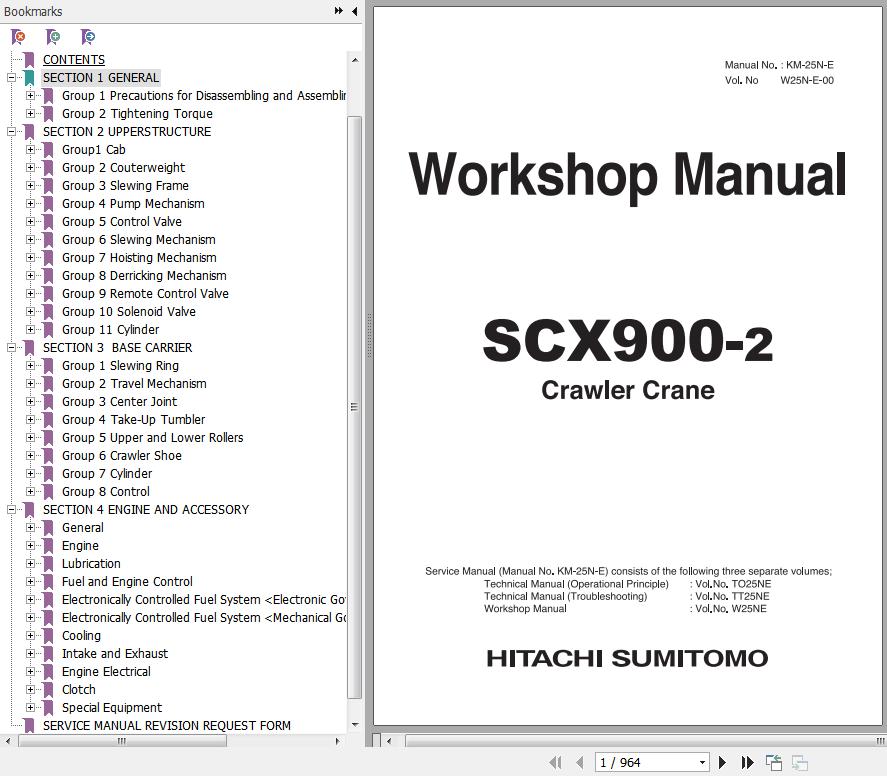Jump to the last page

coord(747,762)
